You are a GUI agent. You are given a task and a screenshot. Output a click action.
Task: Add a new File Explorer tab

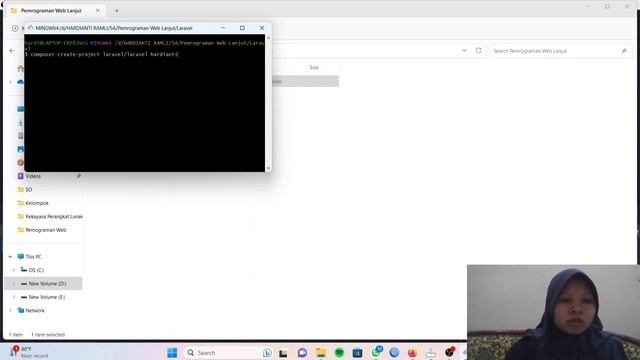coord(117,11)
